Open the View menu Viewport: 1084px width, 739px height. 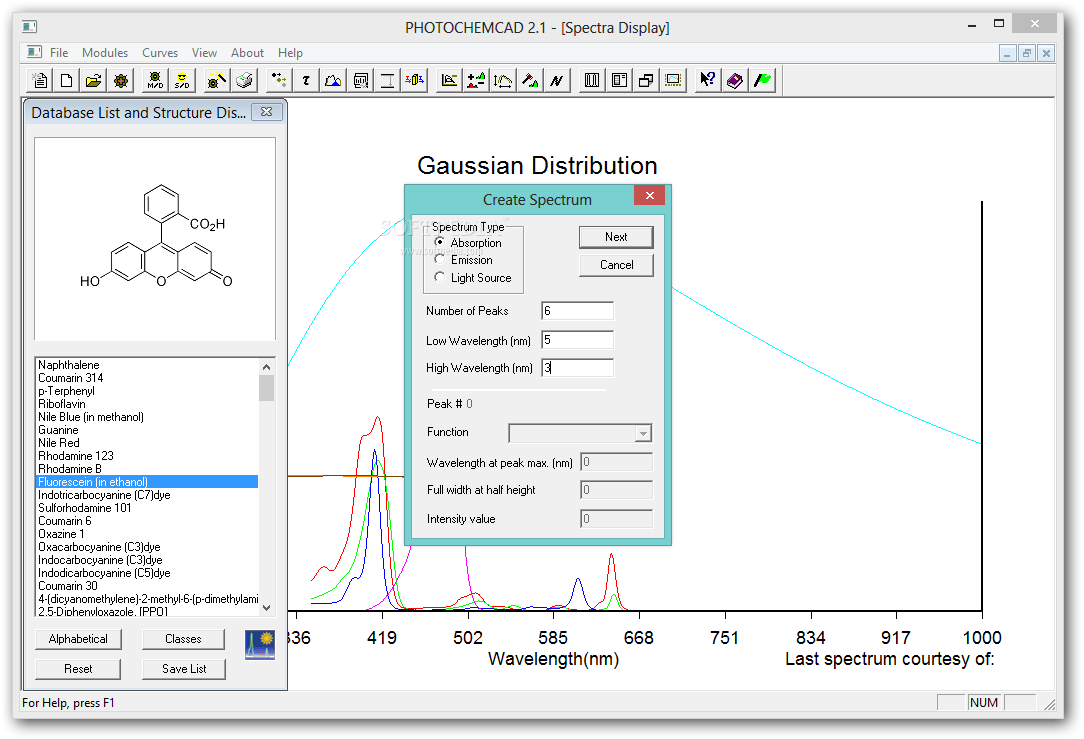pyautogui.click(x=204, y=53)
